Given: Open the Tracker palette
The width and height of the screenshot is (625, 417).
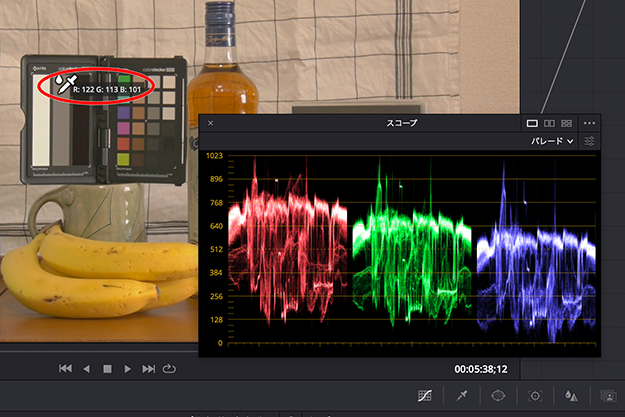Looking at the screenshot, I should coord(535,396).
